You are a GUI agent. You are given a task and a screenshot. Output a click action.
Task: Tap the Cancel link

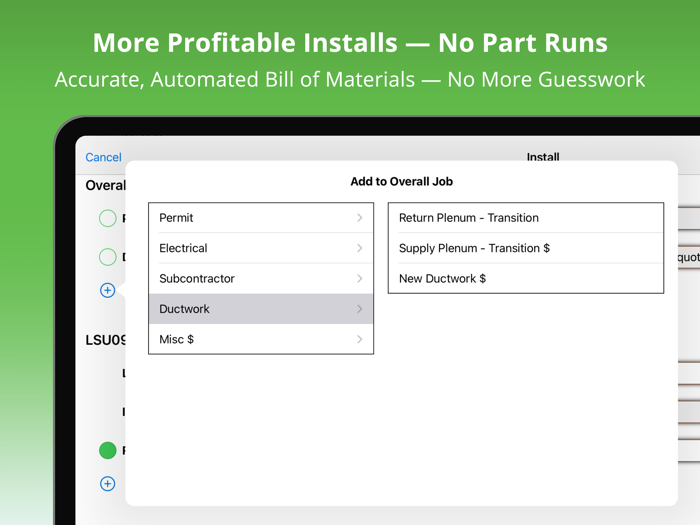(103, 157)
